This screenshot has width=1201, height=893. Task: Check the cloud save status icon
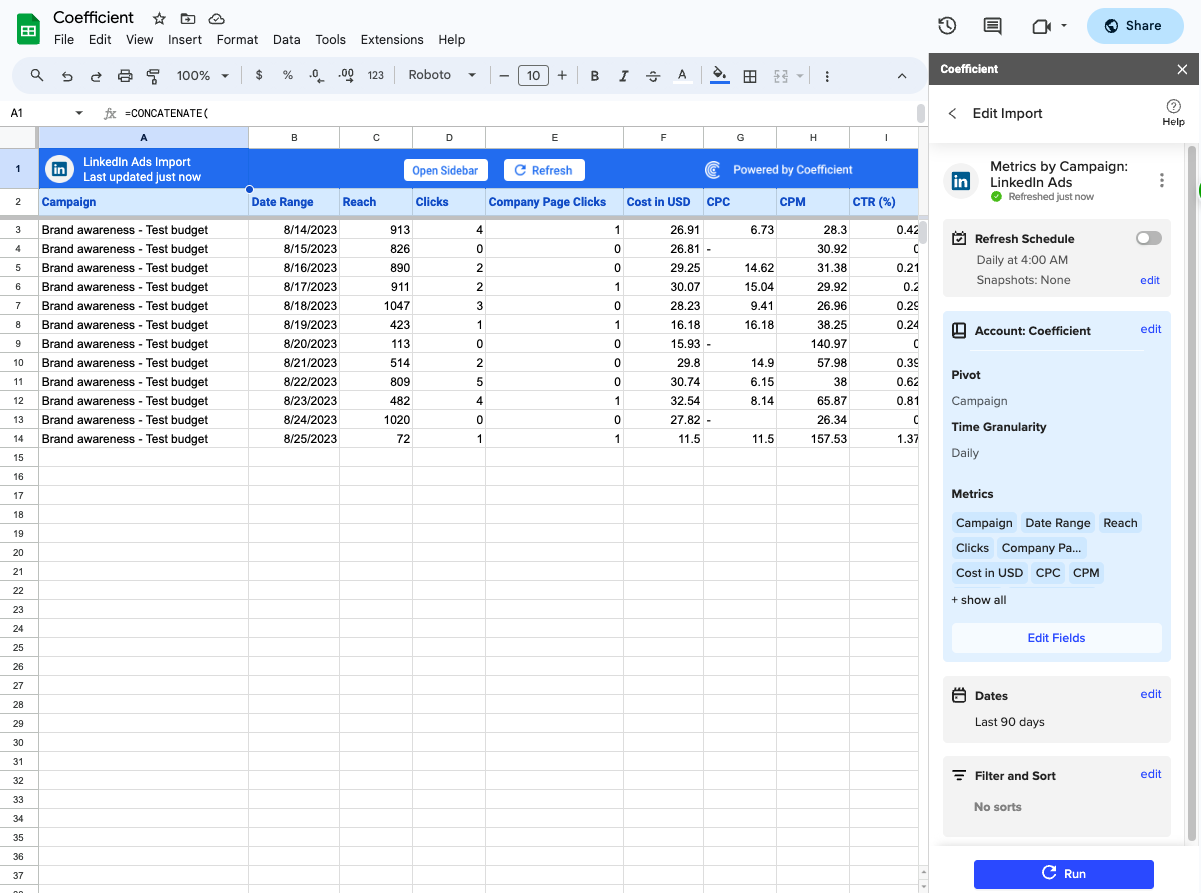[x=217, y=19]
